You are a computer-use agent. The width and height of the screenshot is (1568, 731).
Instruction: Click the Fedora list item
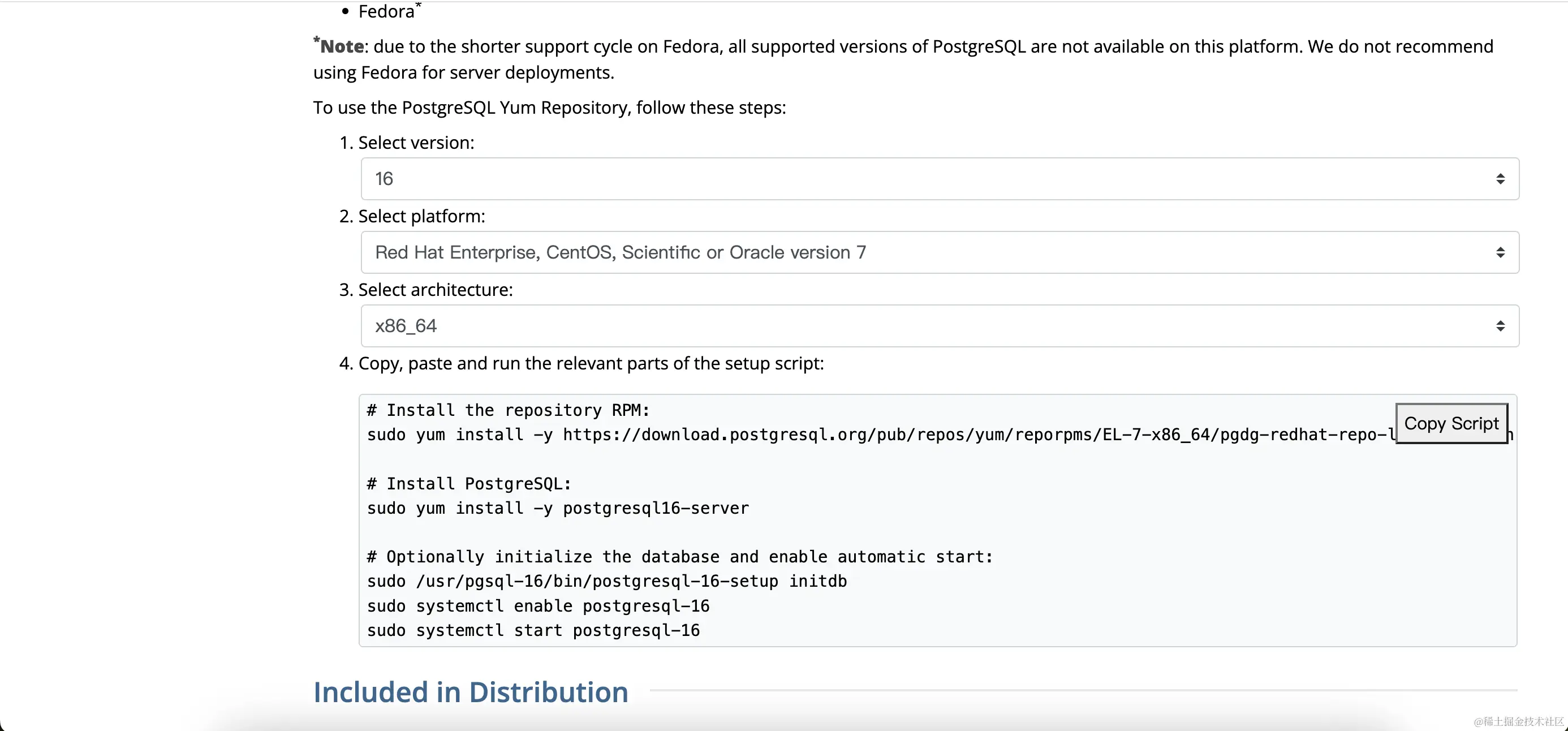point(386,11)
